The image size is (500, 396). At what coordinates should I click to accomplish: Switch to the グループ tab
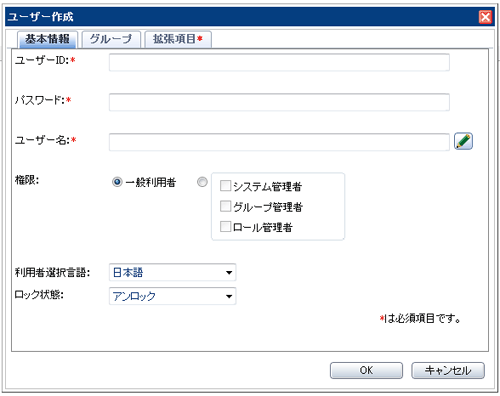pyautogui.click(x=111, y=39)
